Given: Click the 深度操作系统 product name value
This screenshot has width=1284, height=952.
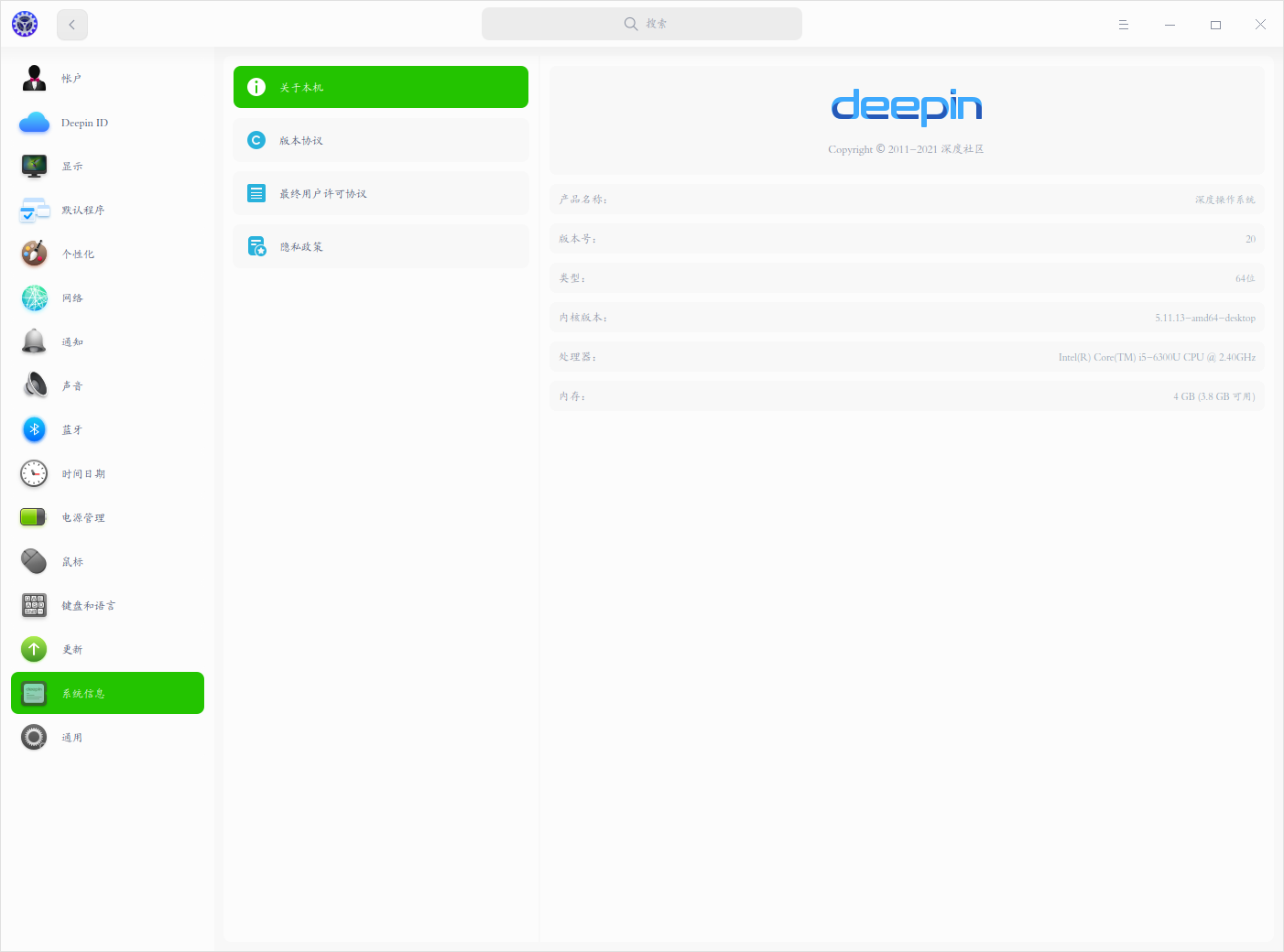Looking at the screenshot, I should tap(1225, 200).
